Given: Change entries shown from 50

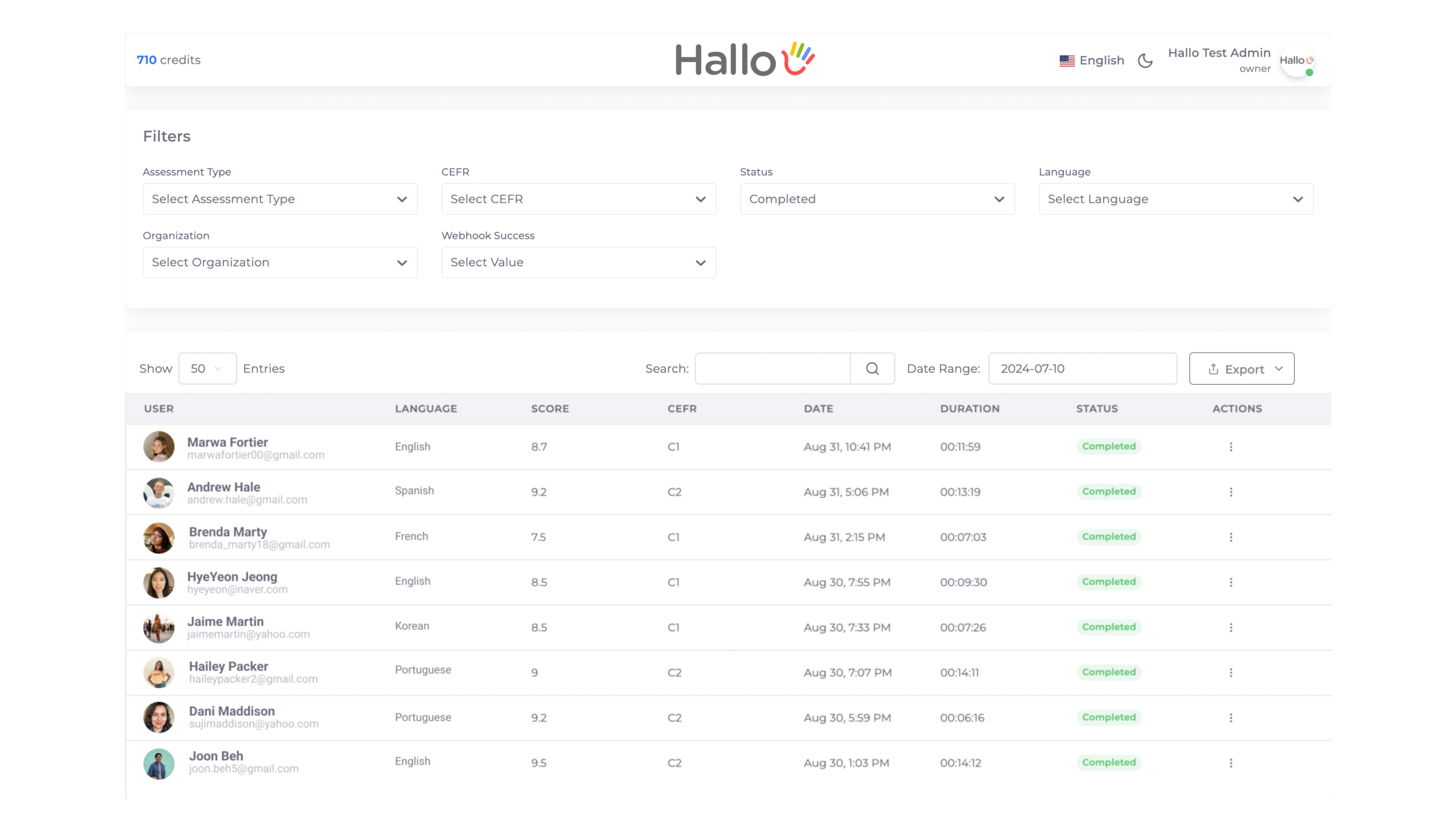Looking at the screenshot, I should tap(207, 368).
